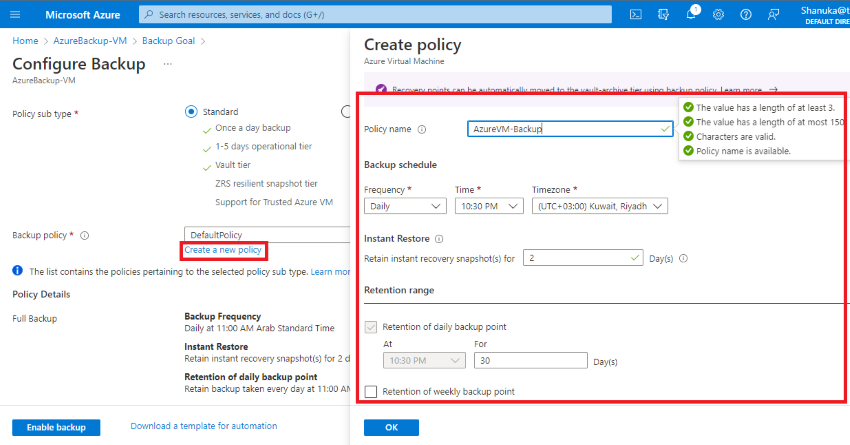The width and height of the screenshot is (850, 445).
Task: Enable Retention of weekly backup point checkbox
Action: click(371, 391)
